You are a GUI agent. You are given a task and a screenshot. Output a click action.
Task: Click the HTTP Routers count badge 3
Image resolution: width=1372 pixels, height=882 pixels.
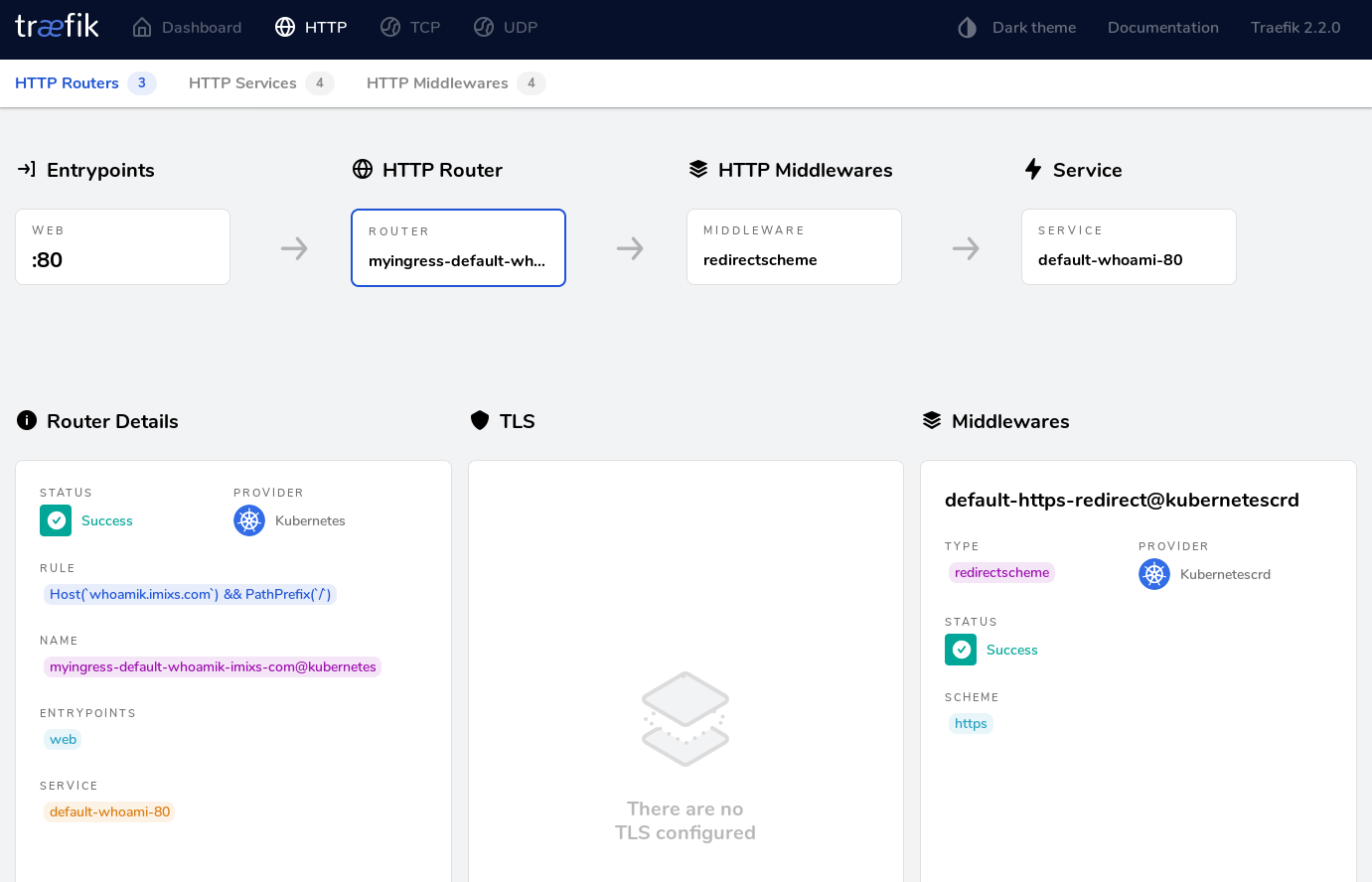(x=142, y=83)
